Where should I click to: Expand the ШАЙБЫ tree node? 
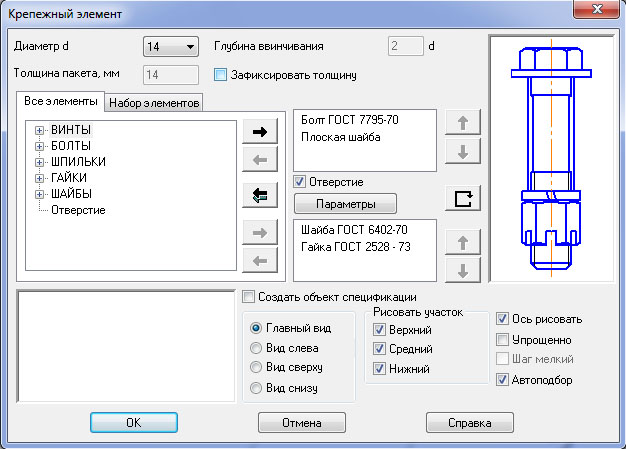[39, 194]
